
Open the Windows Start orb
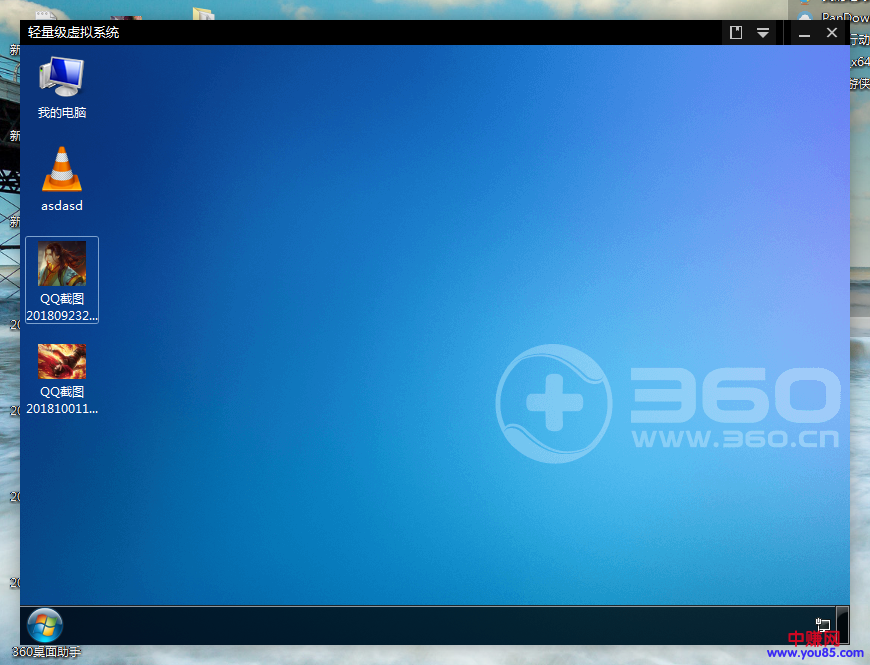[x=45, y=625]
